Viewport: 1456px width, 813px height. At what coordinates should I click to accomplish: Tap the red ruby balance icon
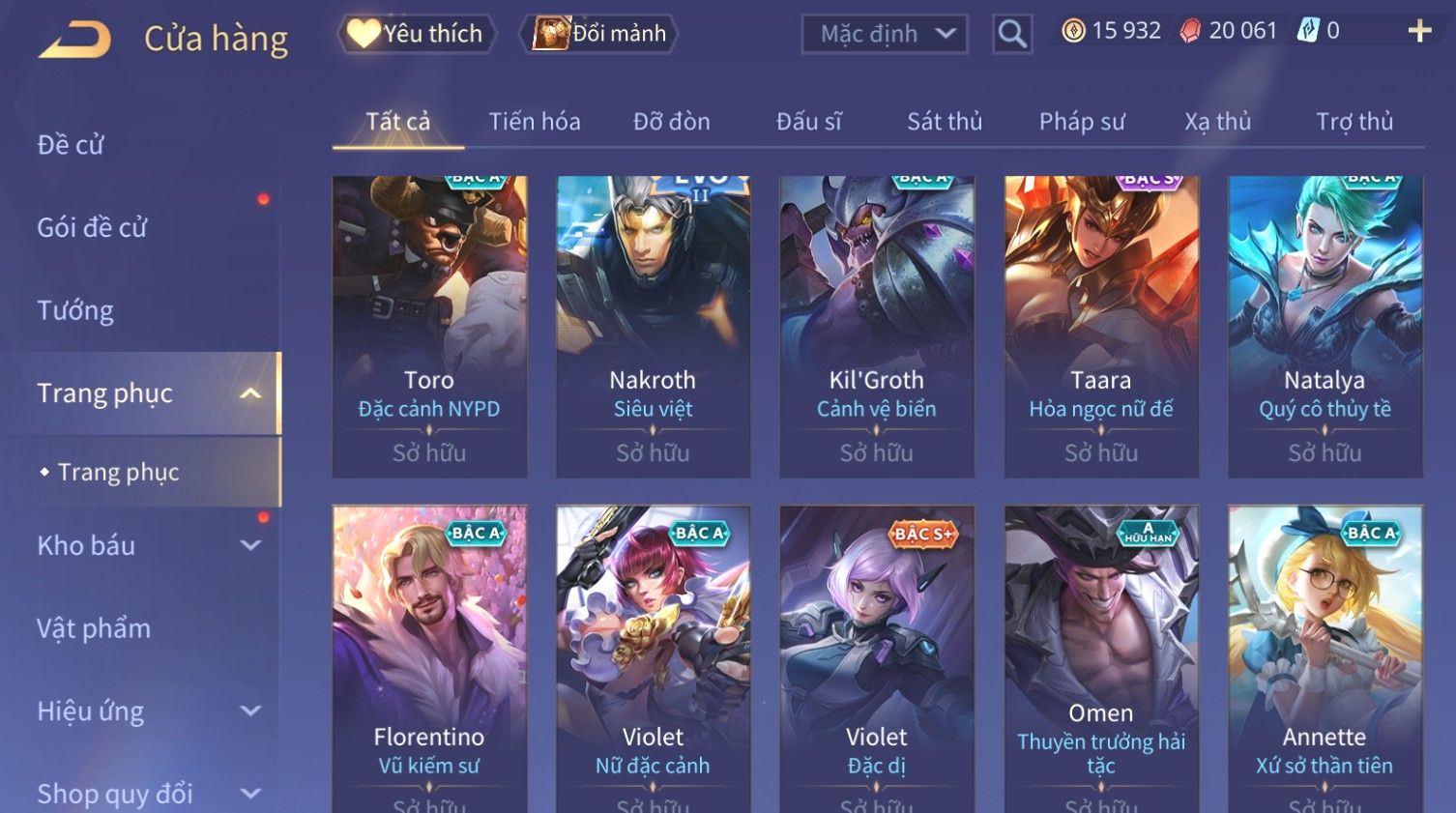(x=1190, y=31)
